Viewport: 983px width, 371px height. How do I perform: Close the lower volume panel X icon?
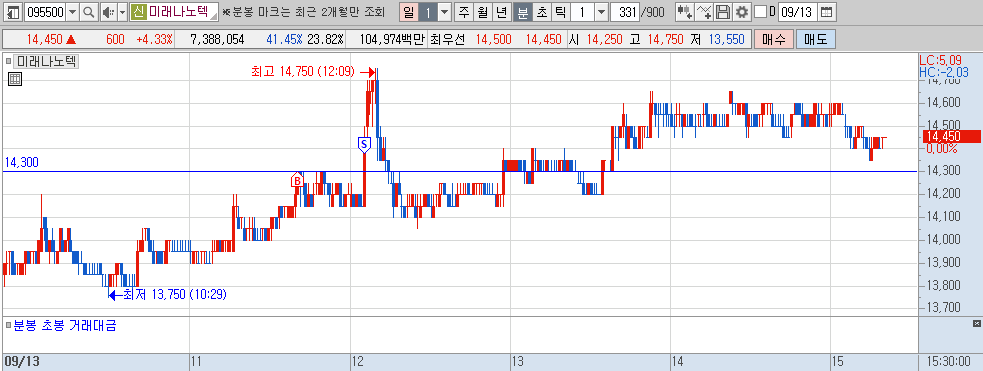point(976,323)
